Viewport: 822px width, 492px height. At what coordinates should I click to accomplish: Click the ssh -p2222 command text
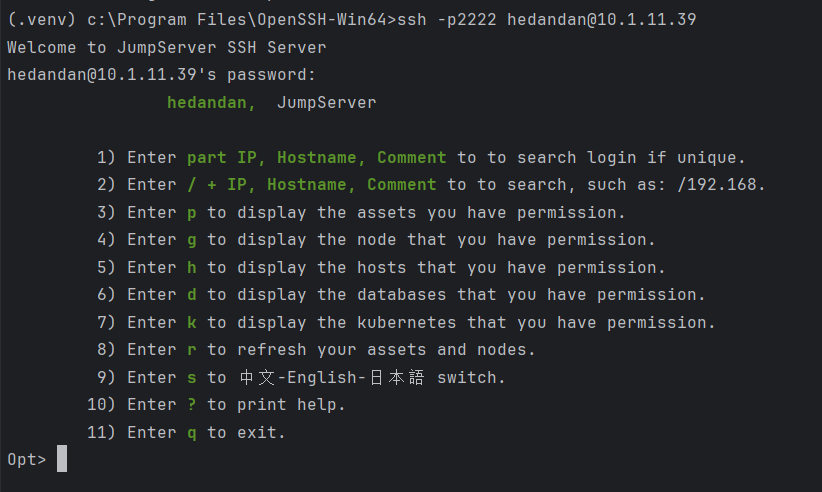click(x=447, y=20)
